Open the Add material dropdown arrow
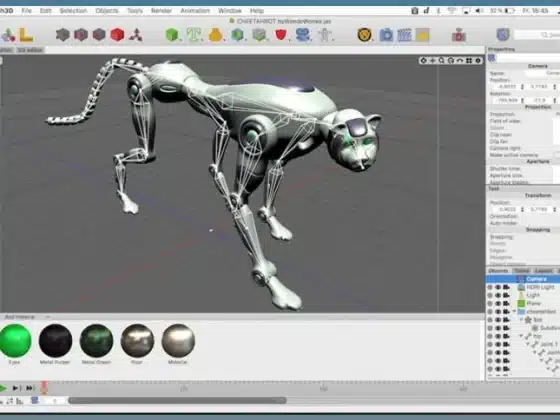This screenshot has height=420, width=560. coord(48,317)
